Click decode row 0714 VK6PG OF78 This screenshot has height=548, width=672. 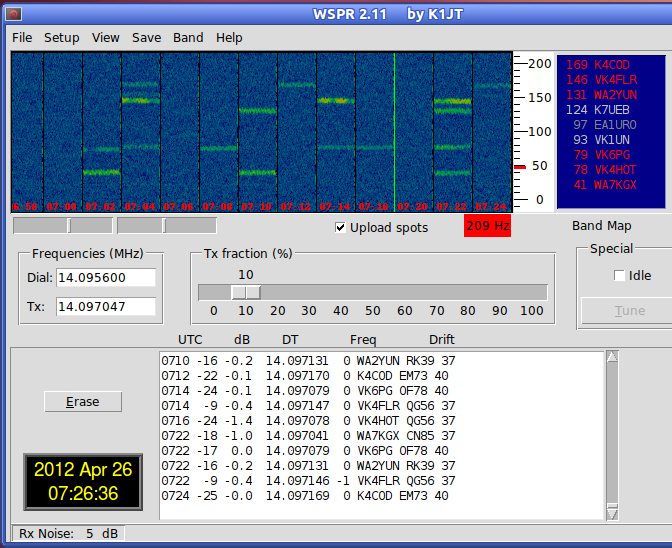pos(305,391)
